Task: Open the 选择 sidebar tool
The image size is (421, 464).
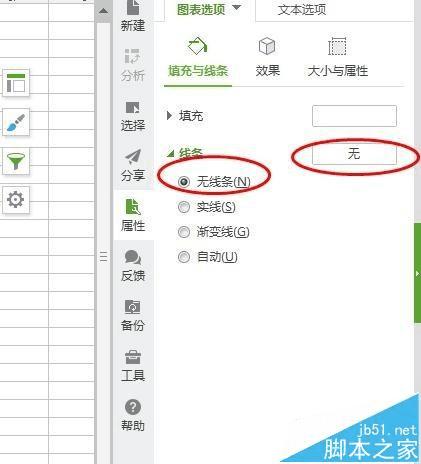Action: click(x=133, y=116)
